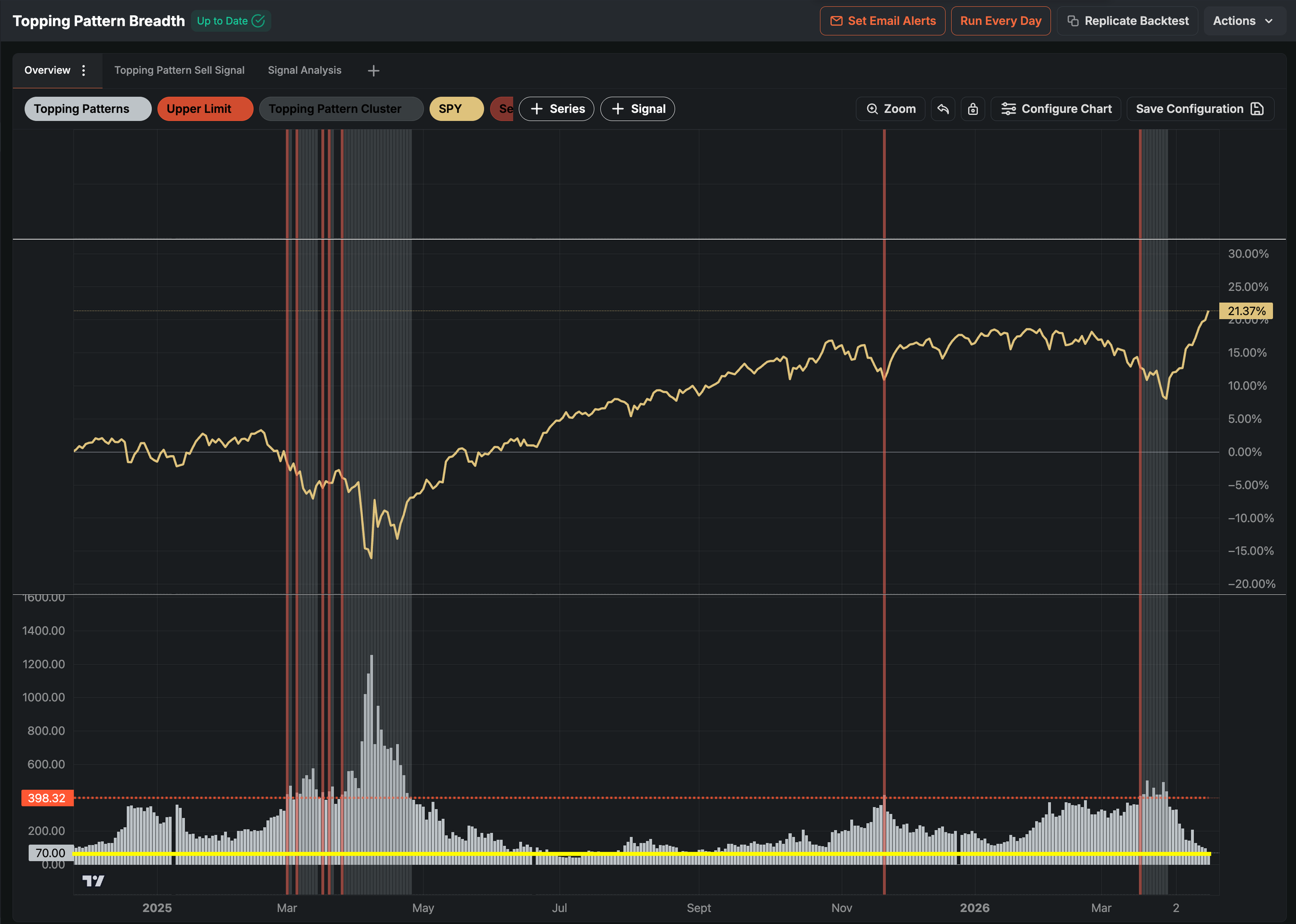The image size is (1296, 924).
Task: Open the Add Series menu
Action: coord(557,109)
